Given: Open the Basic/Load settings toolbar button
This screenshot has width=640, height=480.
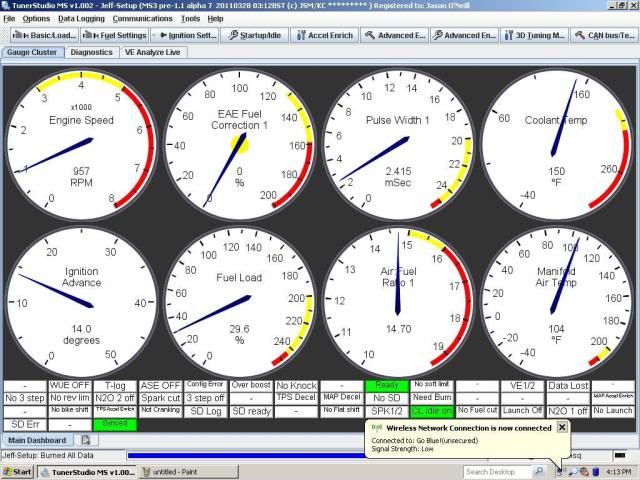Looking at the screenshot, I should click(44, 36).
